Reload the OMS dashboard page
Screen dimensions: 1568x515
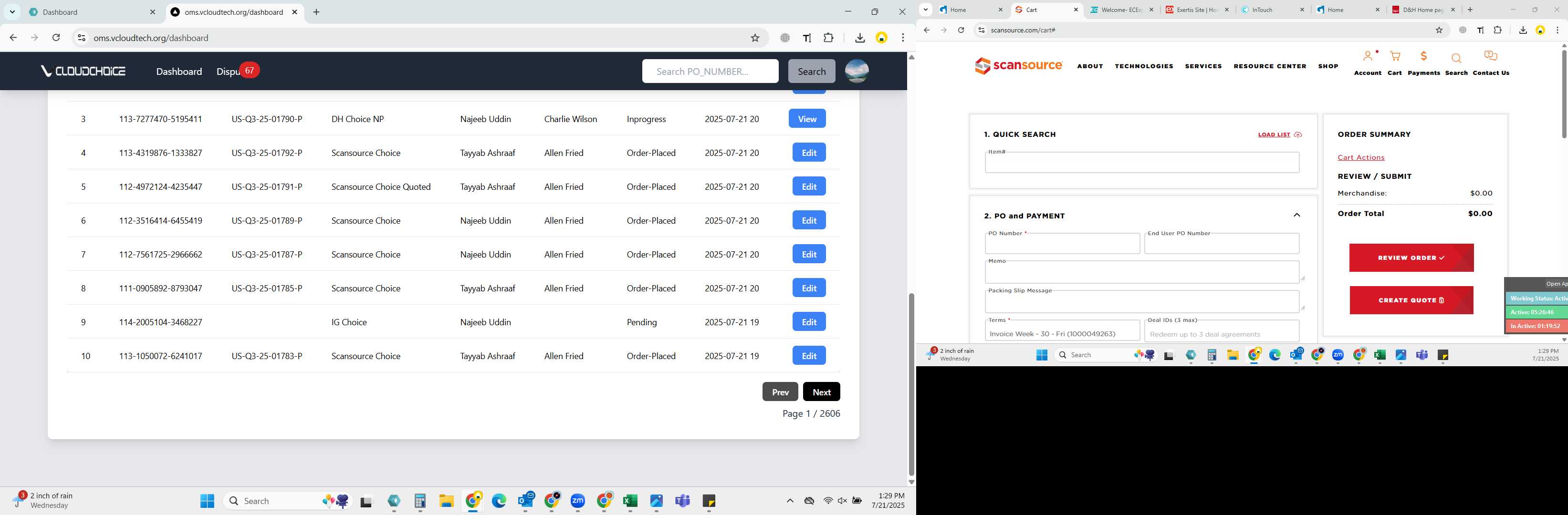56,38
